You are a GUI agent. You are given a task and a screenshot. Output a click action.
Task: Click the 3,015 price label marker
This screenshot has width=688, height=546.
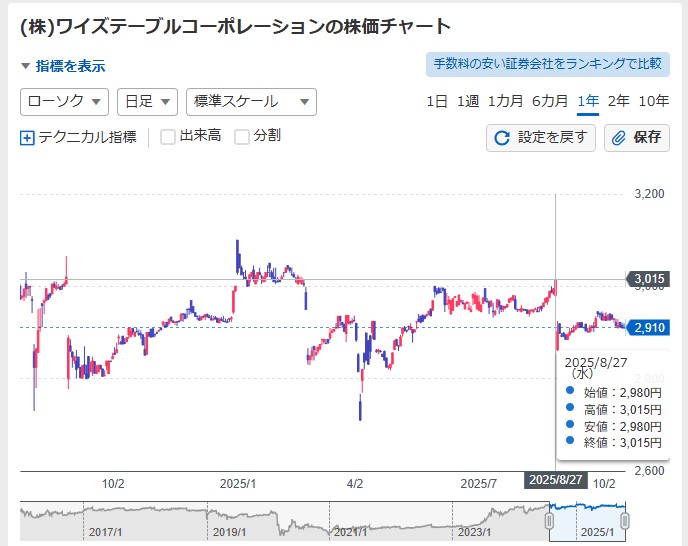pyautogui.click(x=646, y=279)
